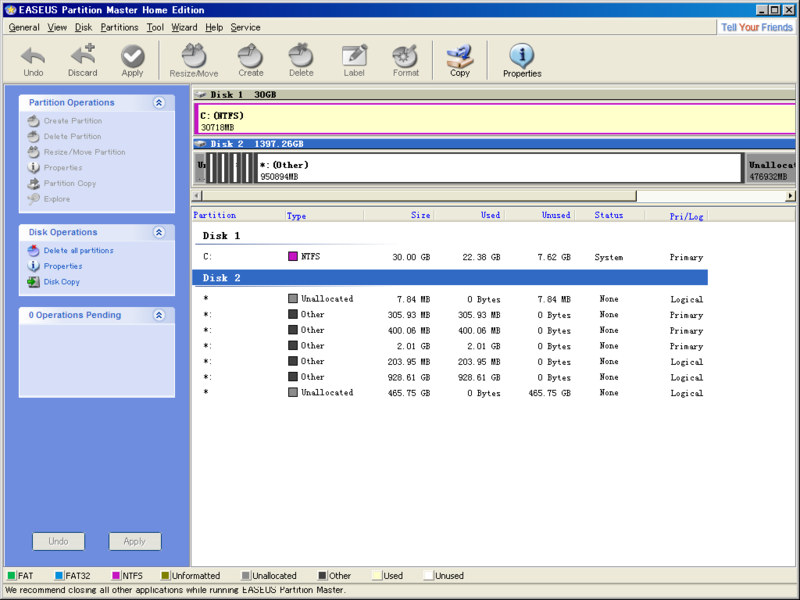800x600 pixels.
Task: Click the Disk 1 30GB header bar
Action: coord(494,94)
